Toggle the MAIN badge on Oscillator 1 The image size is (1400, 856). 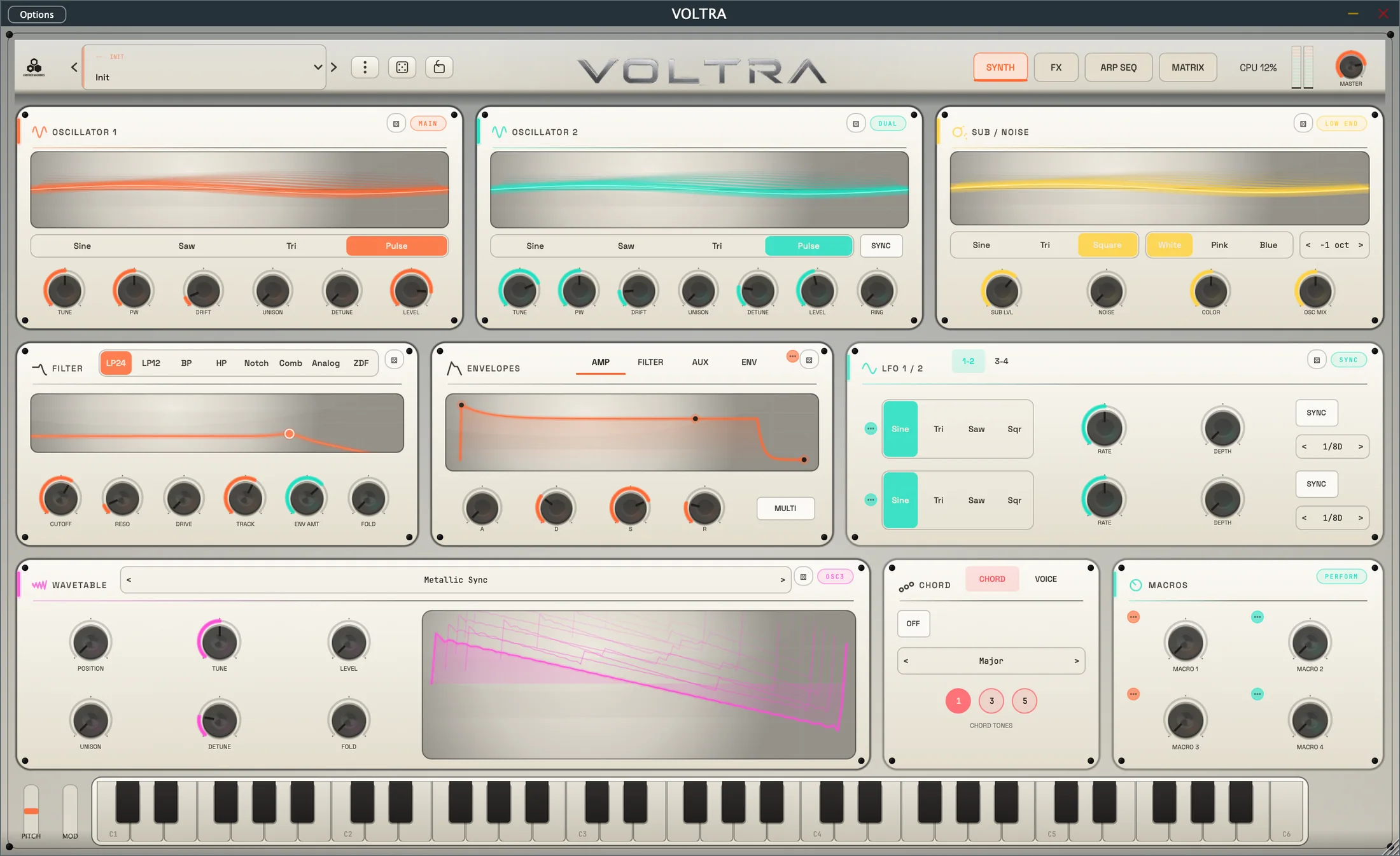coord(428,123)
